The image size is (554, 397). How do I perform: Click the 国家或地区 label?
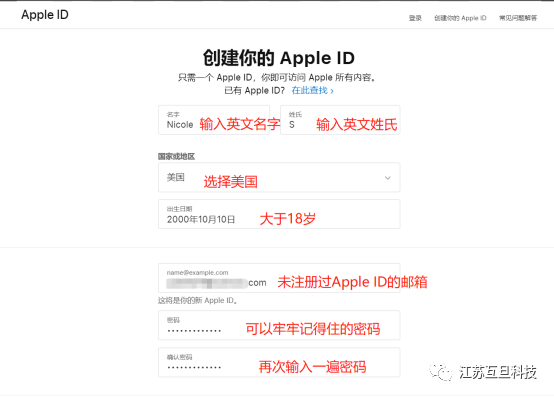click(176, 156)
